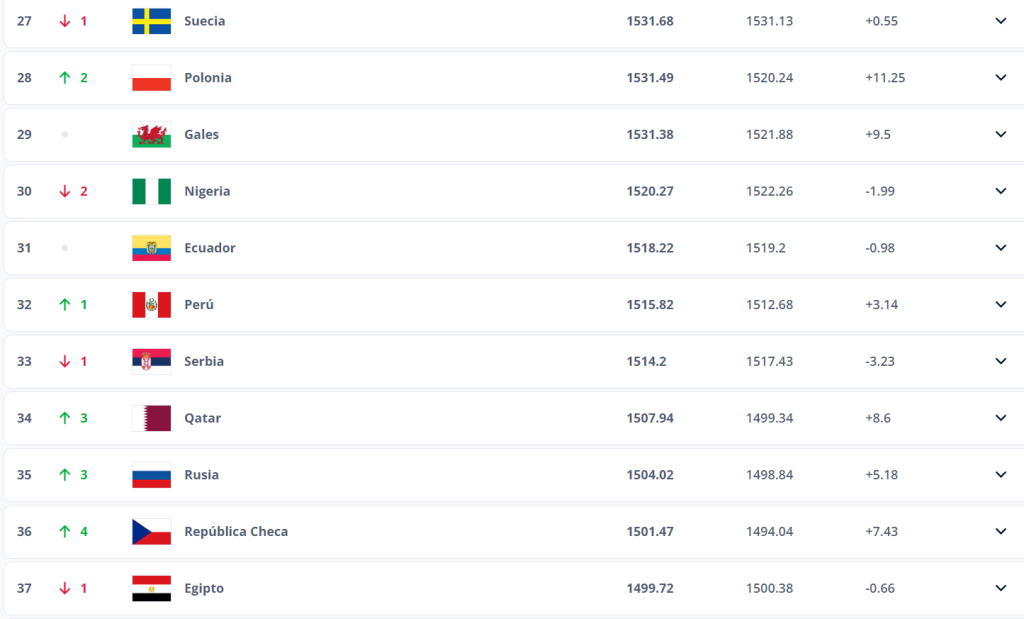
Task: Click the Sweden flag icon
Action: pos(151,21)
